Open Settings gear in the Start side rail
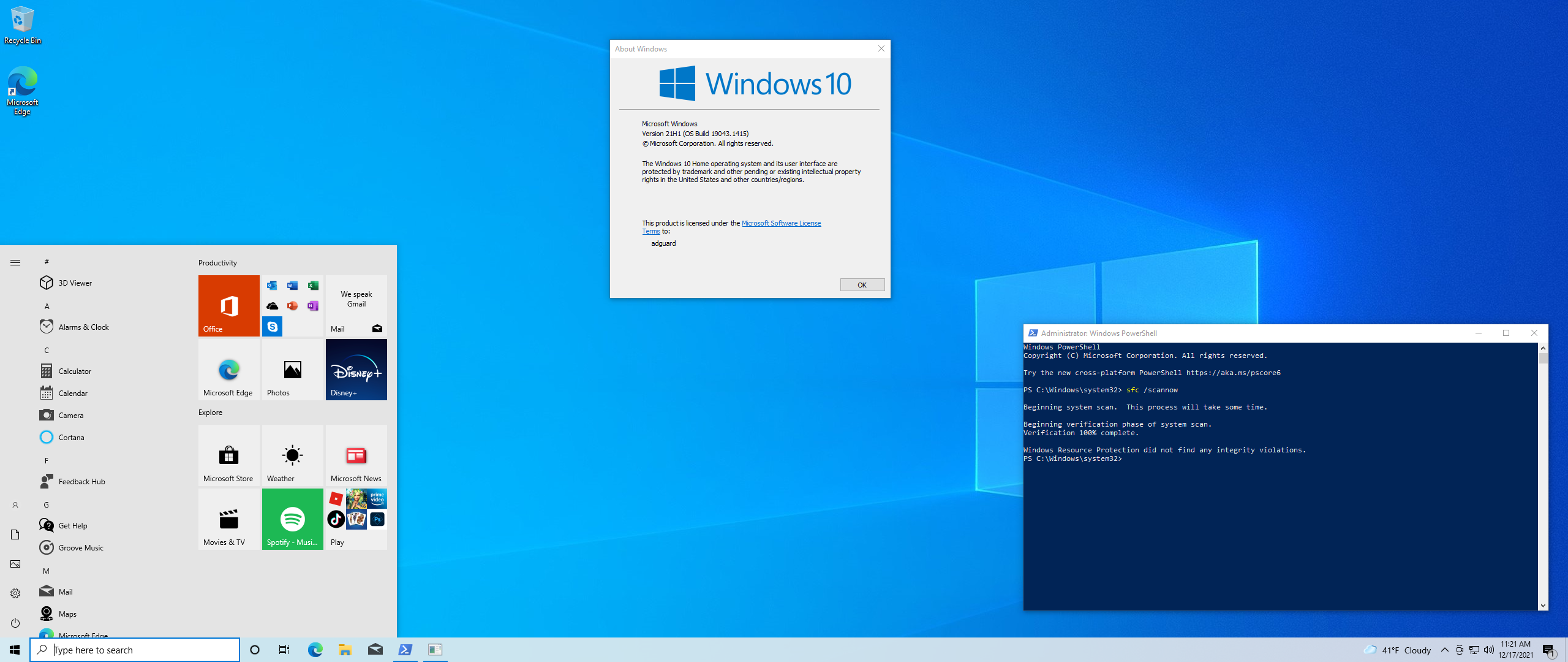The width and height of the screenshot is (1568, 662). click(15, 593)
